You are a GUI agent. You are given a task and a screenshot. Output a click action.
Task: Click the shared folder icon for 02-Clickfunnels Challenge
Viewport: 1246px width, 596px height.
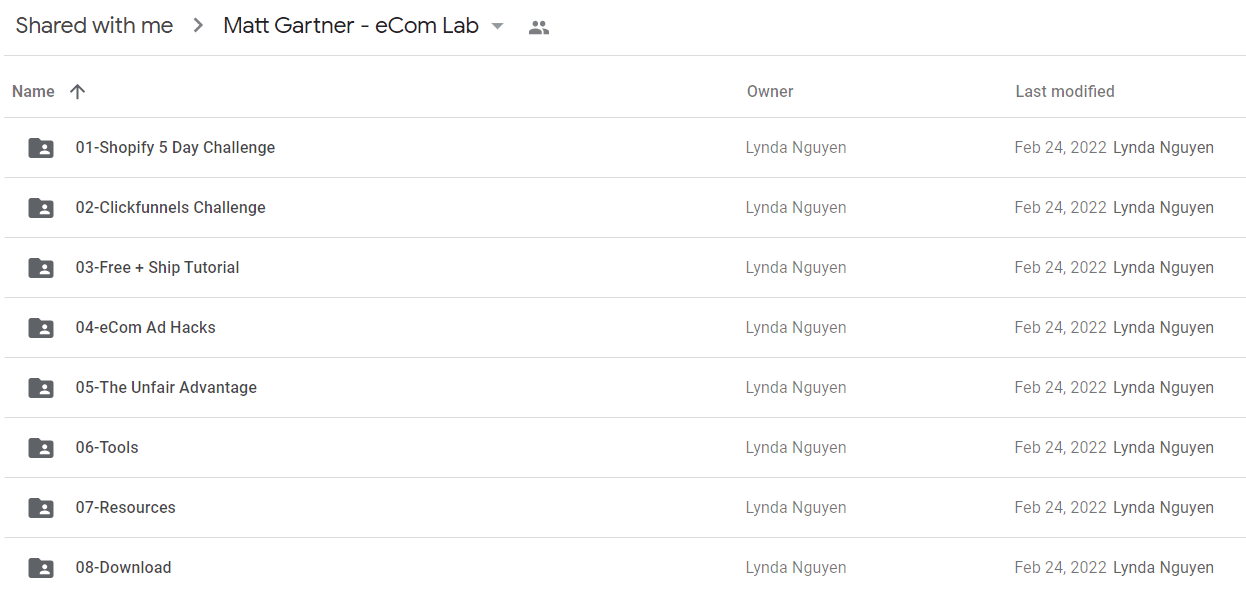(x=41, y=208)
